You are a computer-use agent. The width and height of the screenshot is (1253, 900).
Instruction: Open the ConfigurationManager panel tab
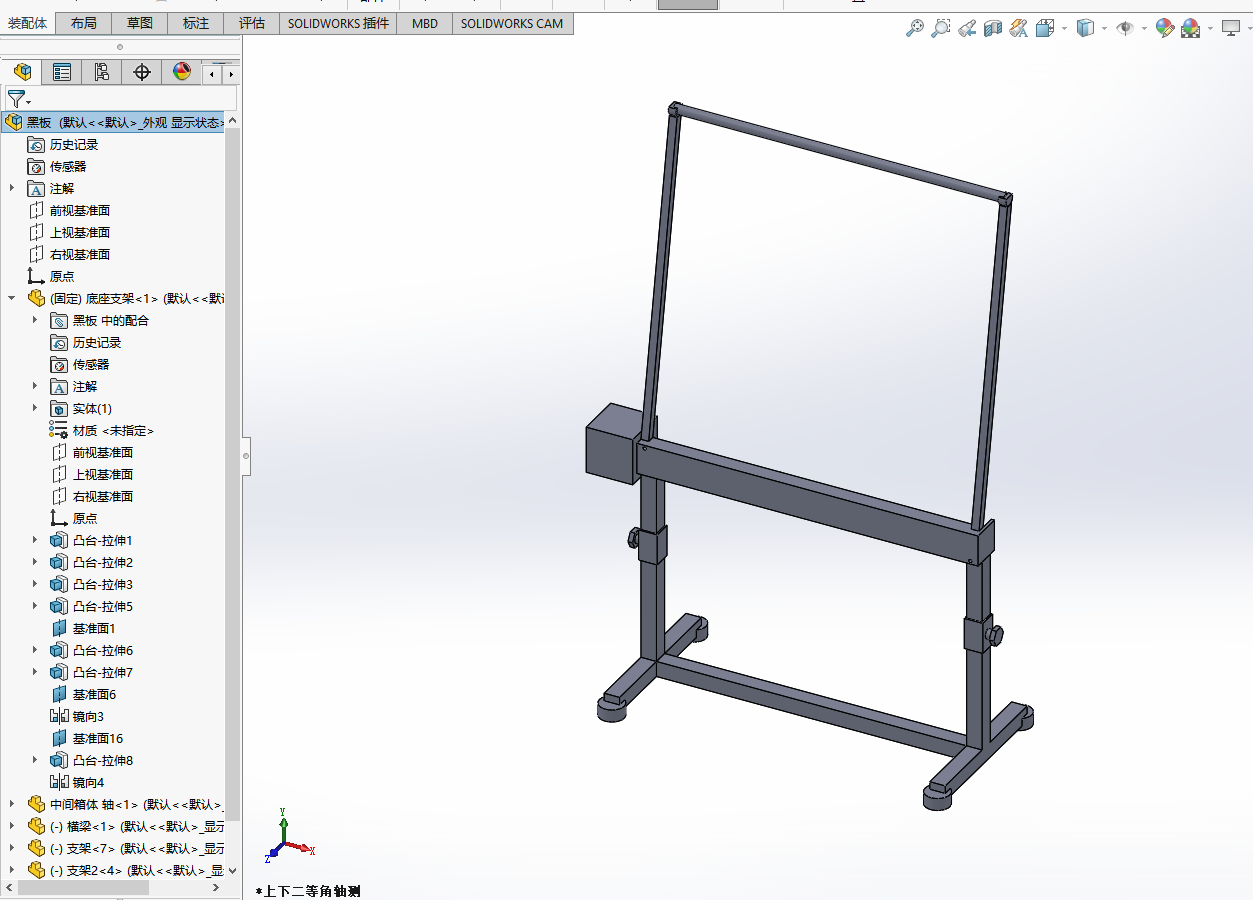[x=102, y=72]
